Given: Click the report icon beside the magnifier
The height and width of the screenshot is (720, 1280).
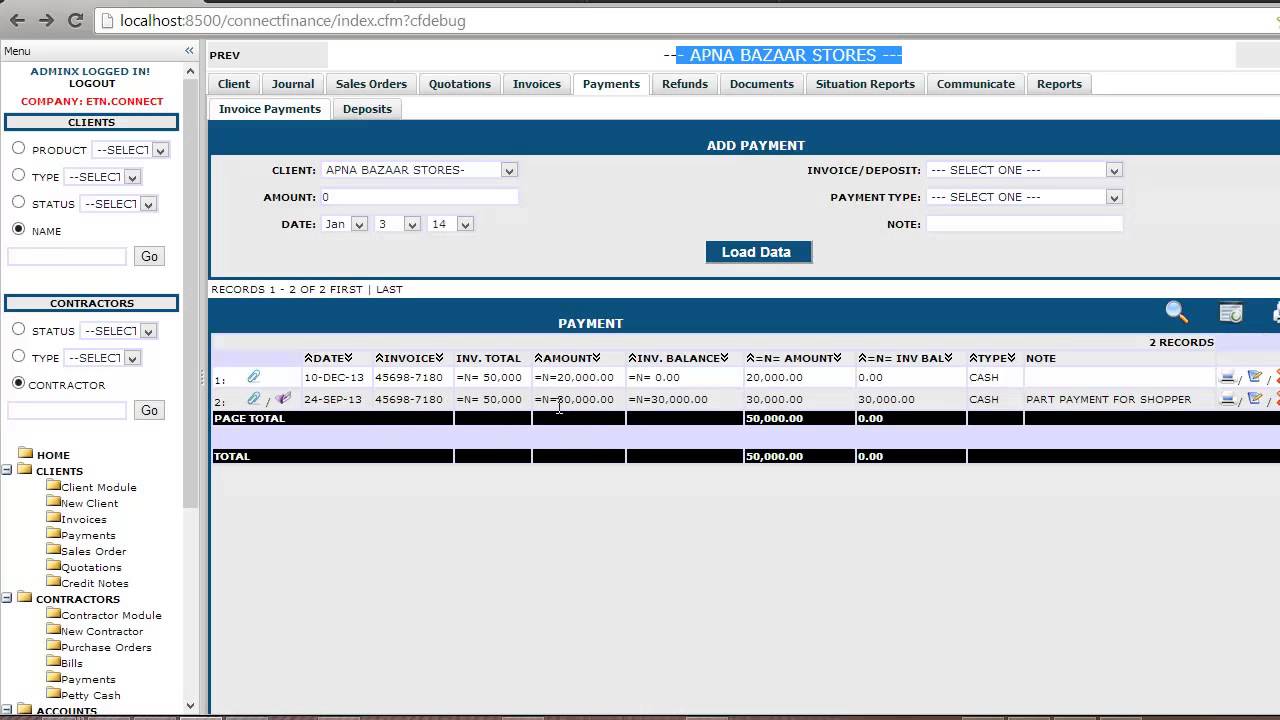Looking at the screenshot, I should [1231, 312].
